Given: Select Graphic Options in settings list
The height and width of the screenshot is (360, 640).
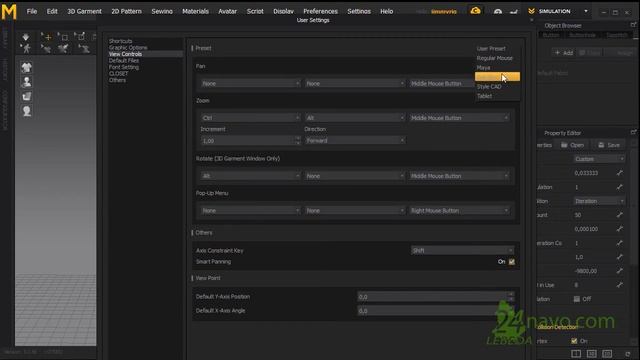Looking at the screenshot, I should (x=128, y=47).
